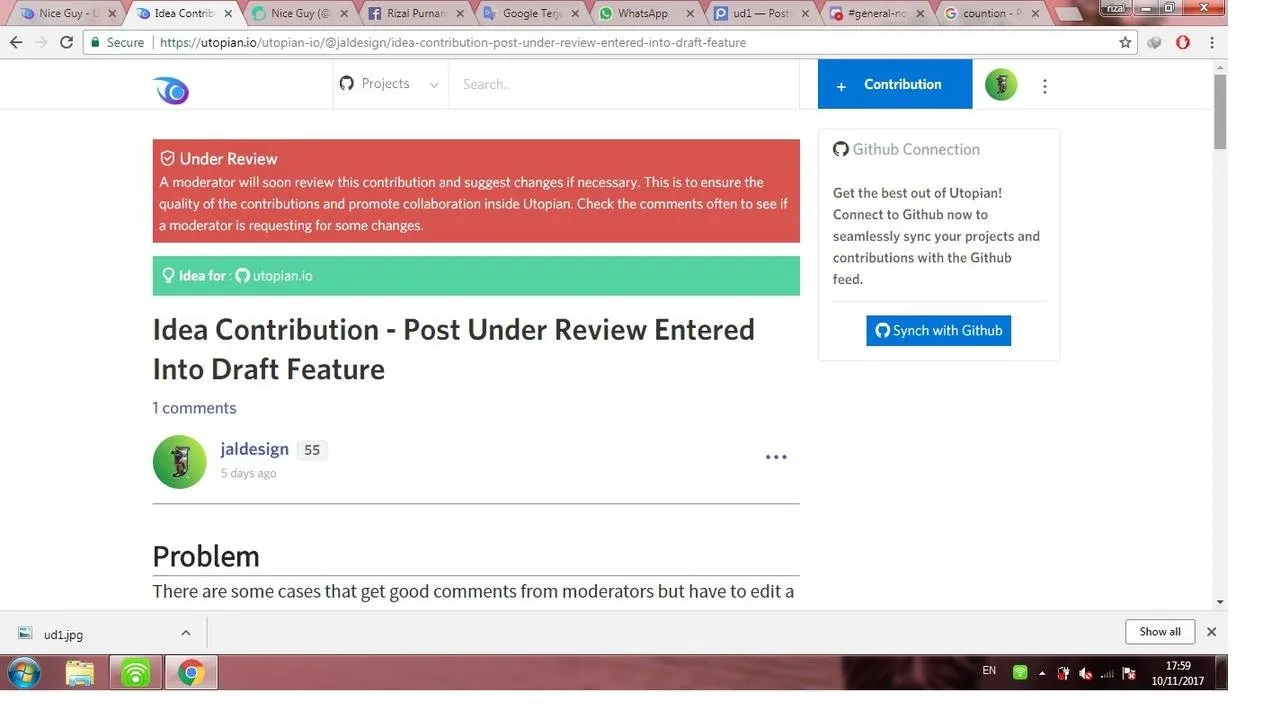
Task: Open the Chrome three-dot menu
Action: pyautogui.click(x=1212, y=43)
